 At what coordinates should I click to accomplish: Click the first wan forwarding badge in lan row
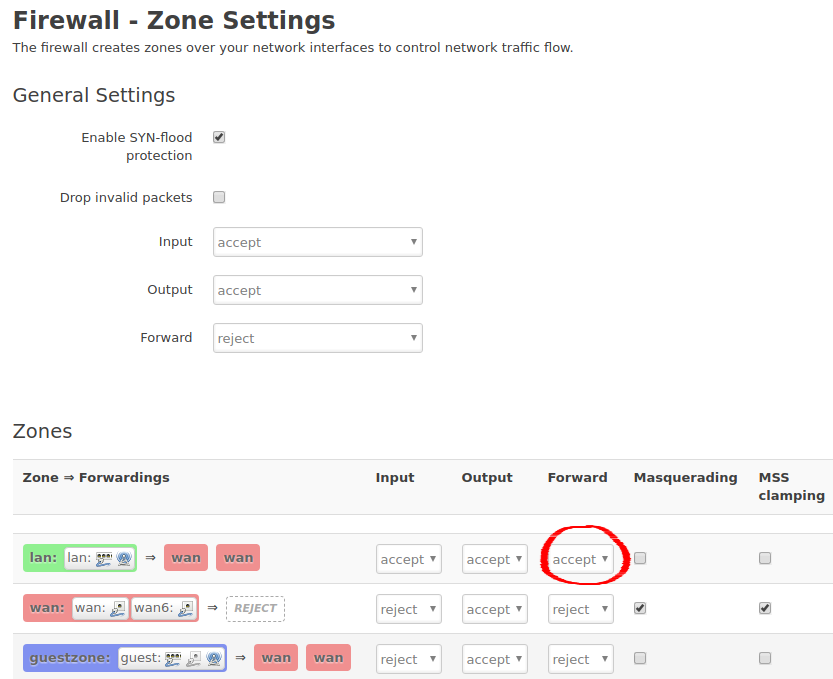tap(185, 557)
